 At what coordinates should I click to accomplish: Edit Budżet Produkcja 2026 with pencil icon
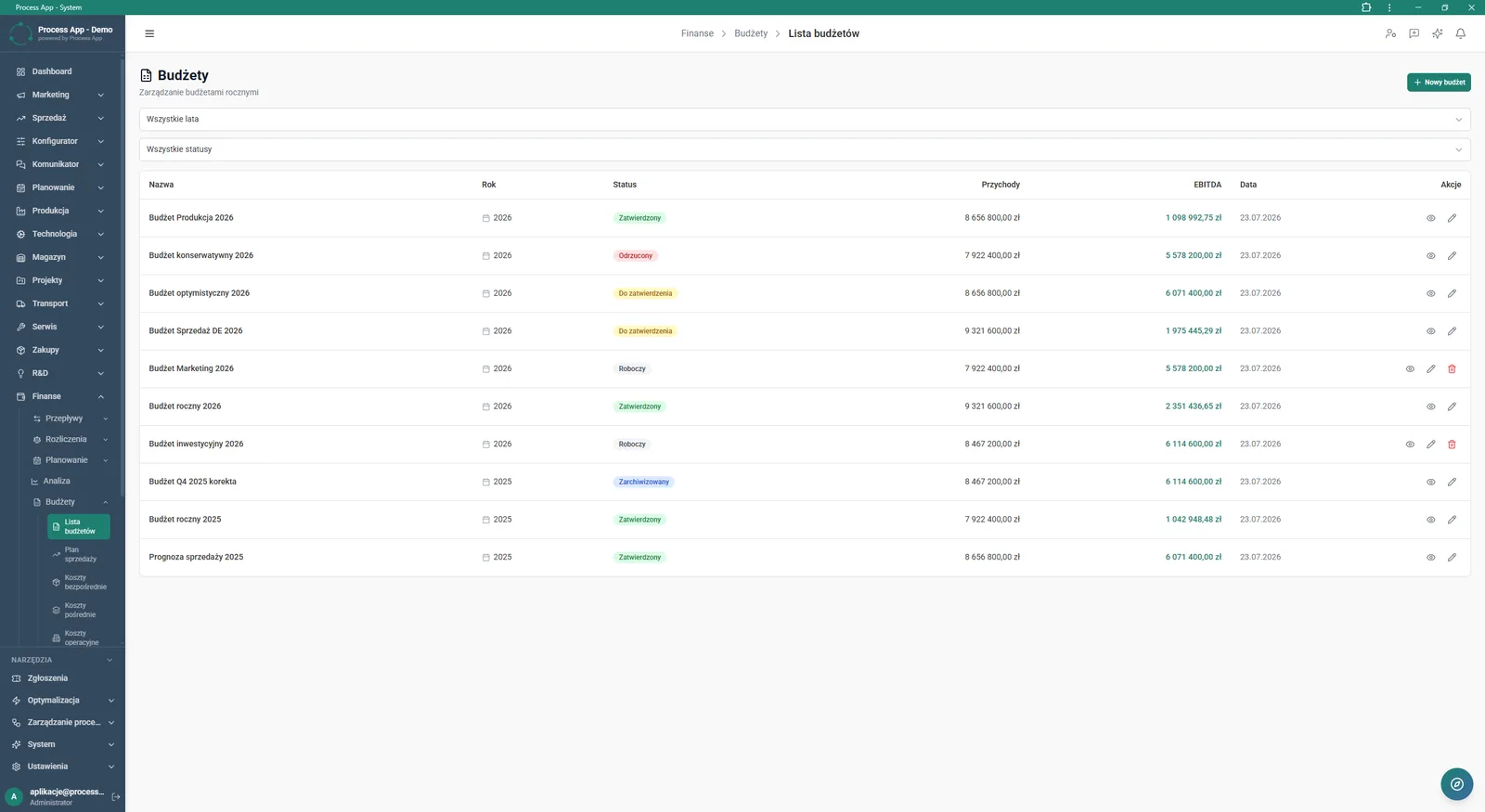click(x=1452, y=218)
